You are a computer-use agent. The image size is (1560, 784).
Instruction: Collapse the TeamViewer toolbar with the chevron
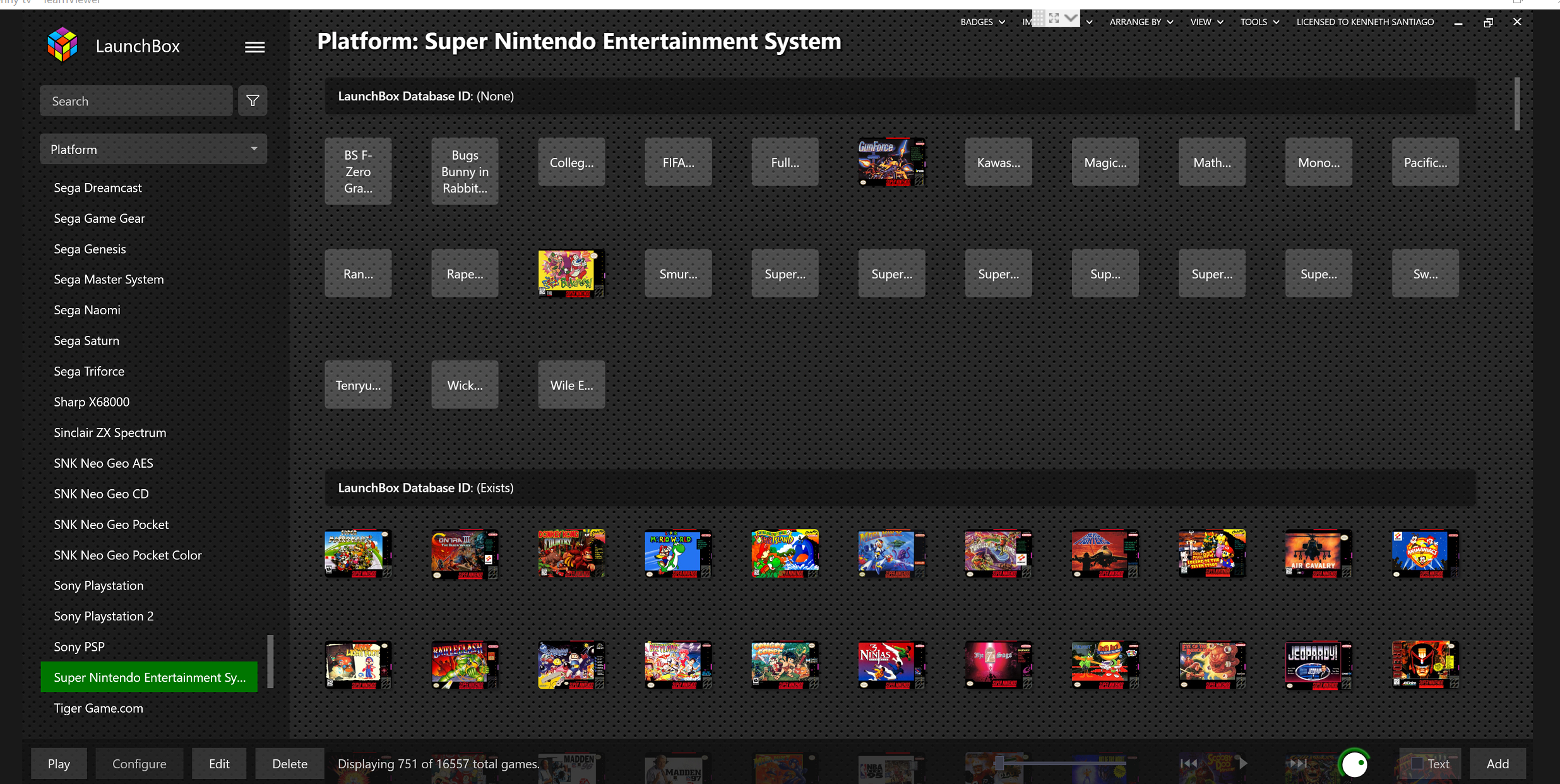[1071, 18]
